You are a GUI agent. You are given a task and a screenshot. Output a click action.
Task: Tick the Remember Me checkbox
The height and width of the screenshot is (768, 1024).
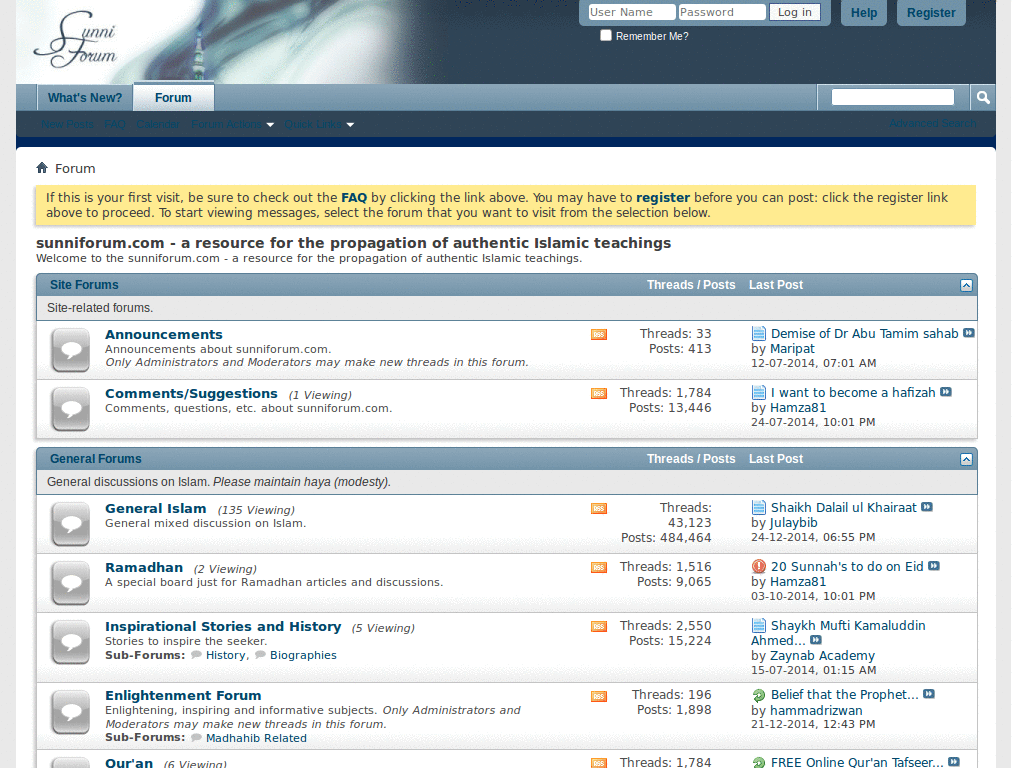(x=606, y=35)
